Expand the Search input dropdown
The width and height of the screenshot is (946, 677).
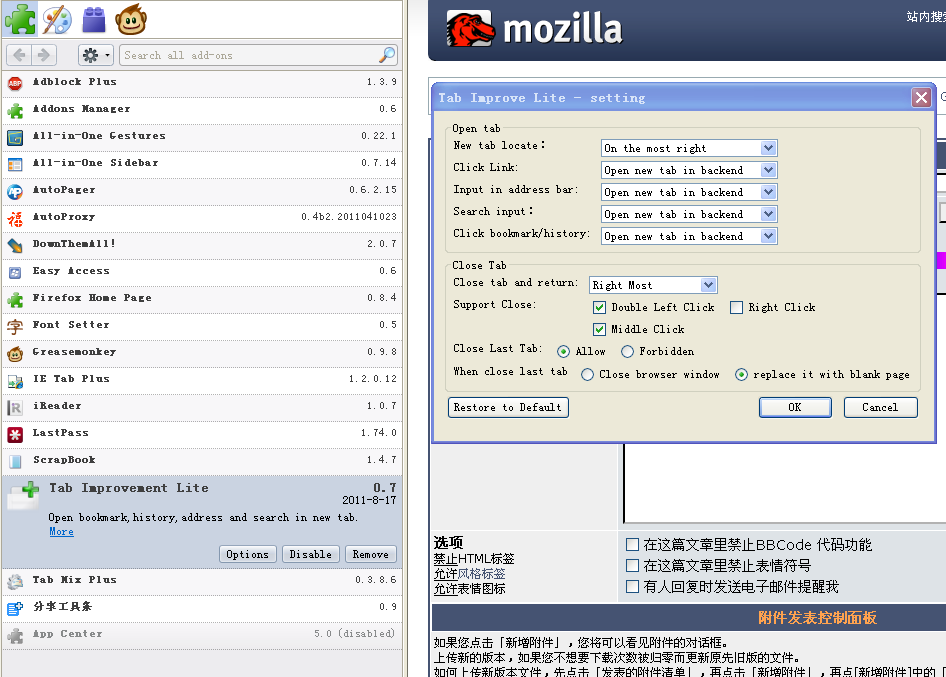pyautogui.click(x=768, y=214)
